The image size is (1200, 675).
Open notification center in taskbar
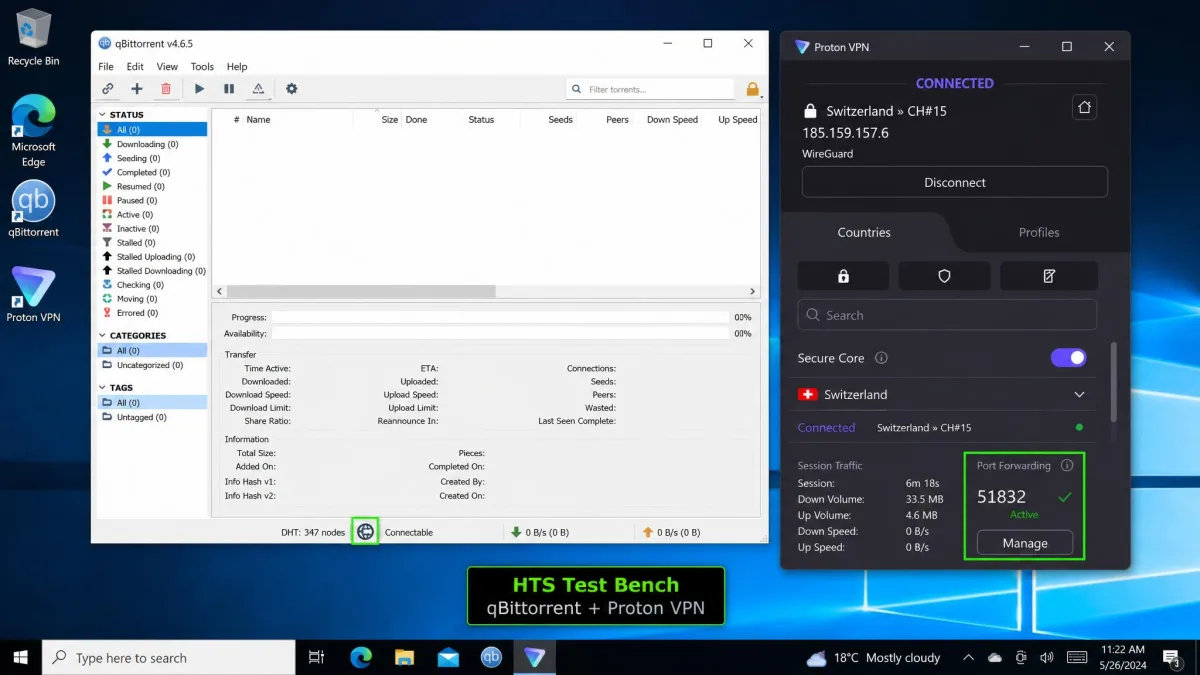[1172, 657]
